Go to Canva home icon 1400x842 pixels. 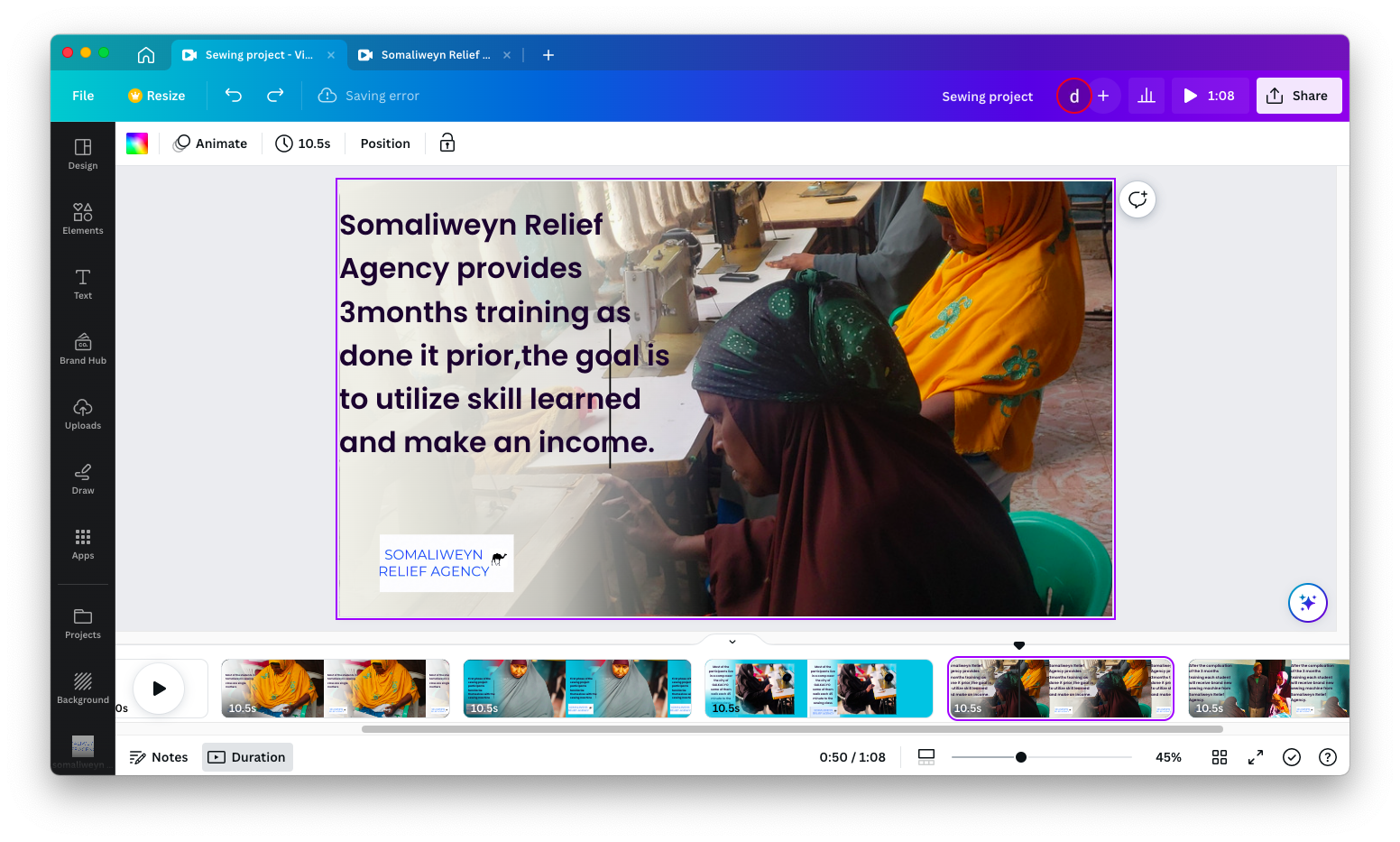pyautogui.click(x=146, y=55)
